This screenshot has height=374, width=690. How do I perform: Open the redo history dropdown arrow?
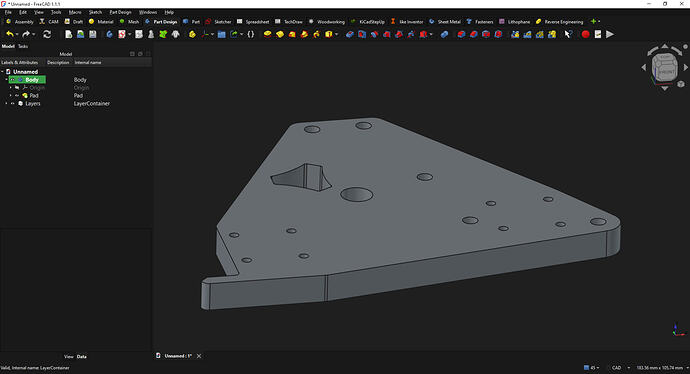33,34
